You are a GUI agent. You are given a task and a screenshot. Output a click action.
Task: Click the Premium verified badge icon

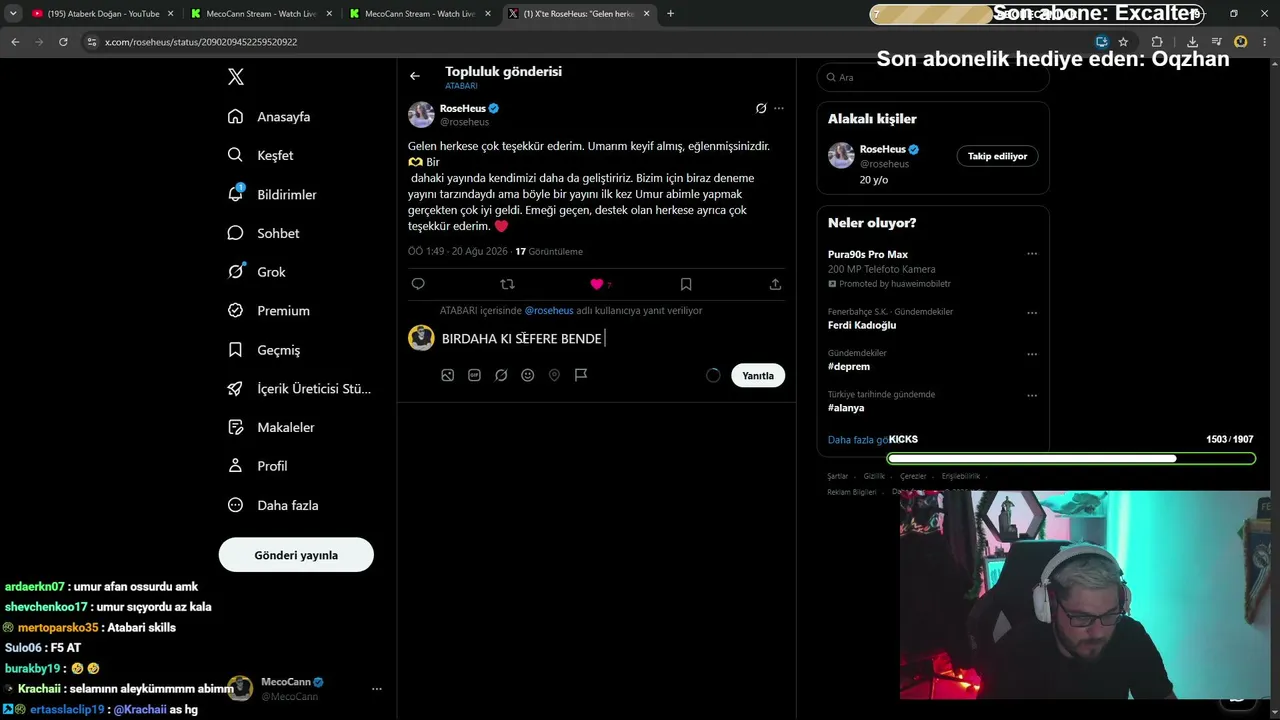point(236,310)
